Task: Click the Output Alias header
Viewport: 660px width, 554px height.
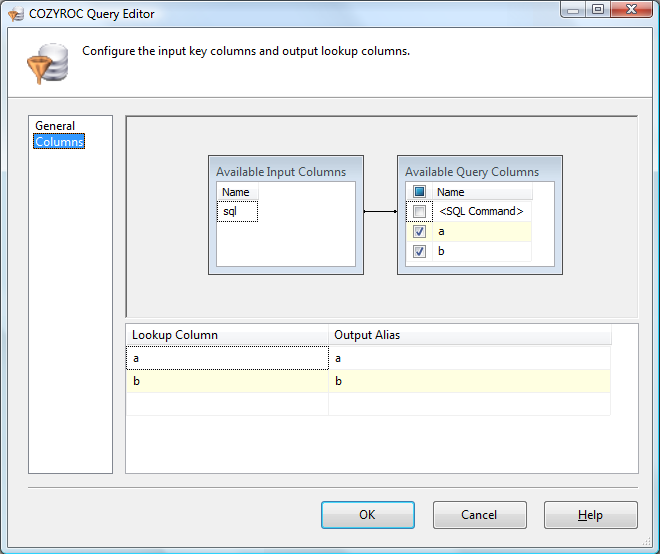Action: pyautogui.click(x=470, y=335)
